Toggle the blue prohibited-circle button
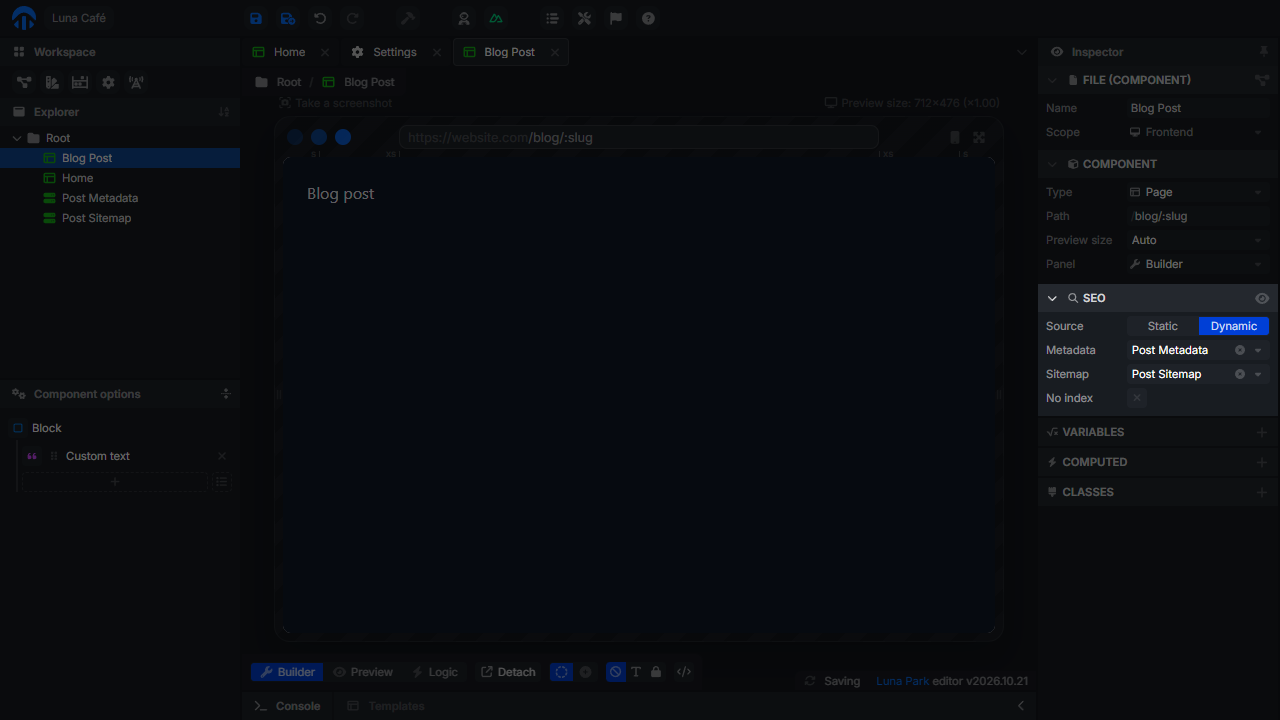Screen dimensions: 1280x720 point(616,672)
